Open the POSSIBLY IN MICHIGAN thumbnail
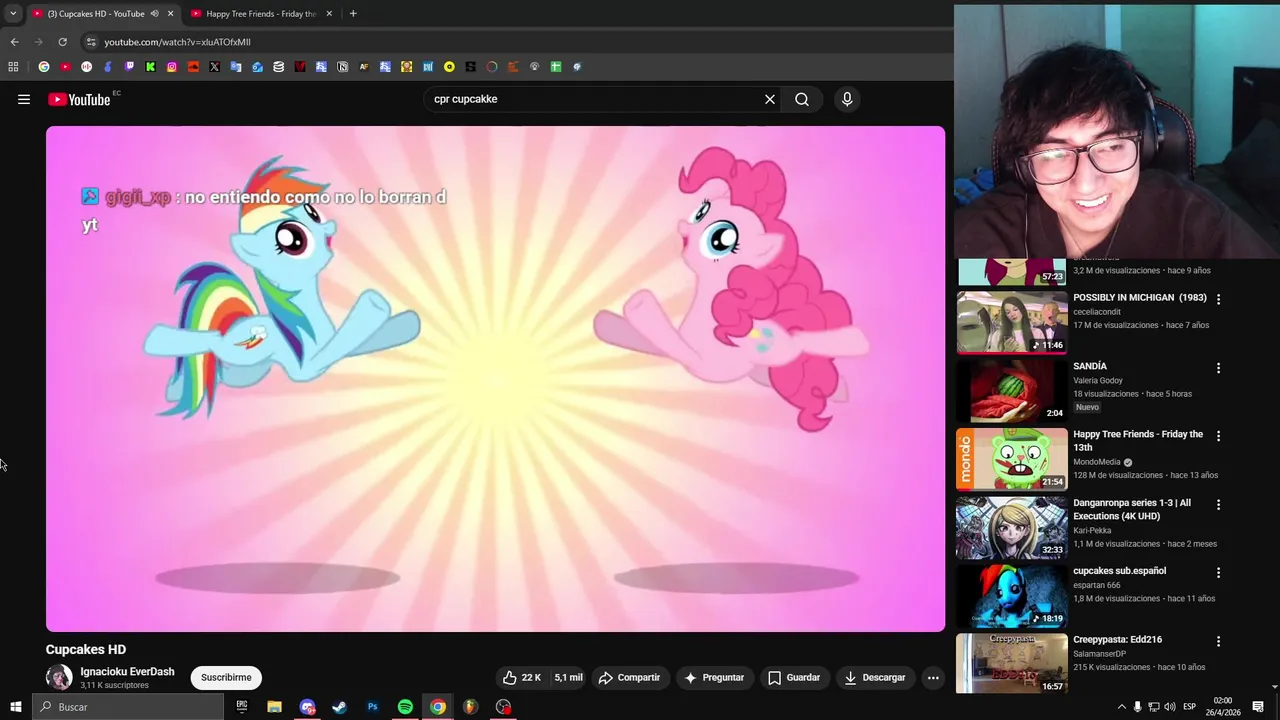 click(x=1011, y=322)
